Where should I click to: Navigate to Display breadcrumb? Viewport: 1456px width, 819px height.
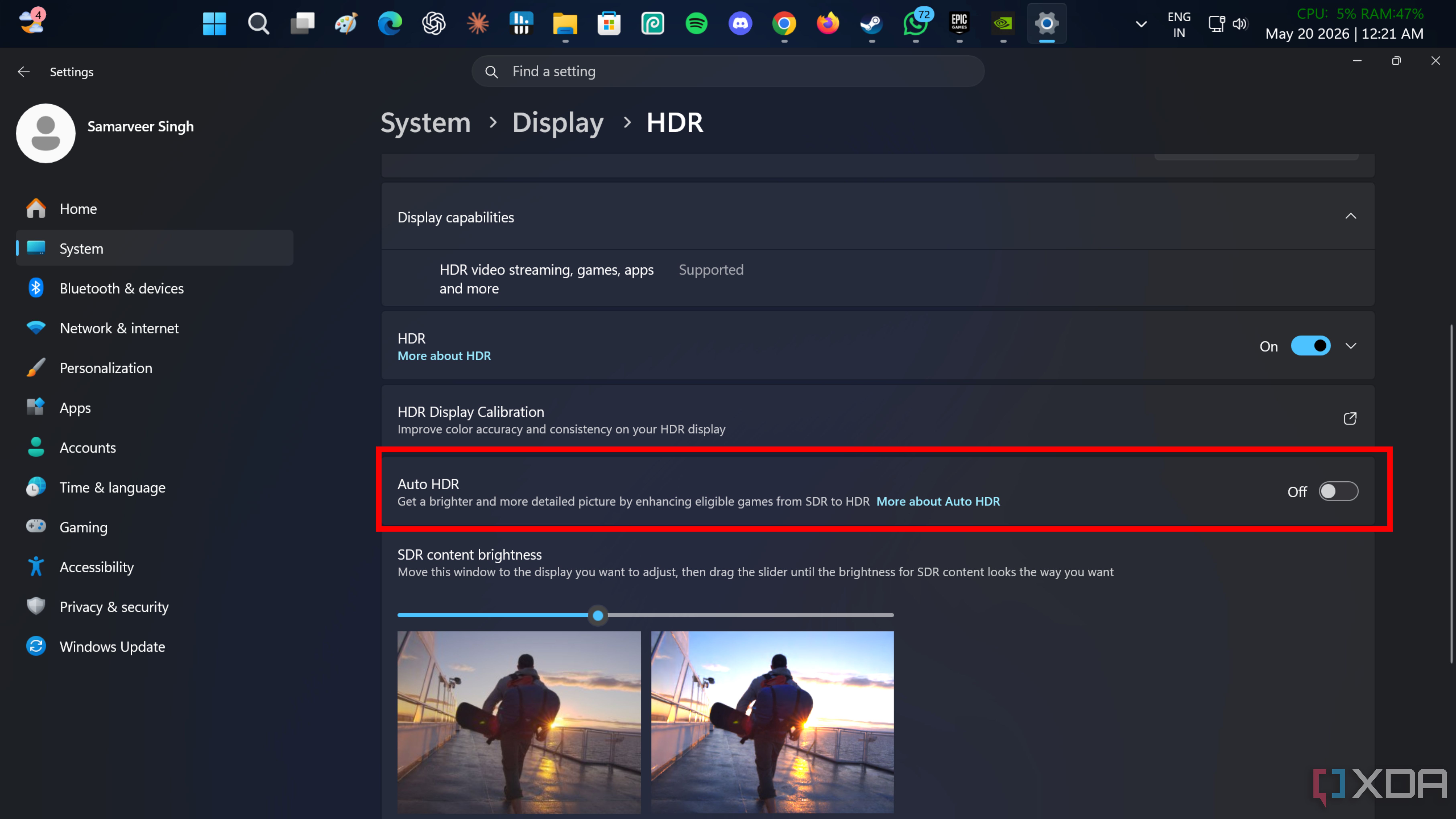tap(558, 123)
